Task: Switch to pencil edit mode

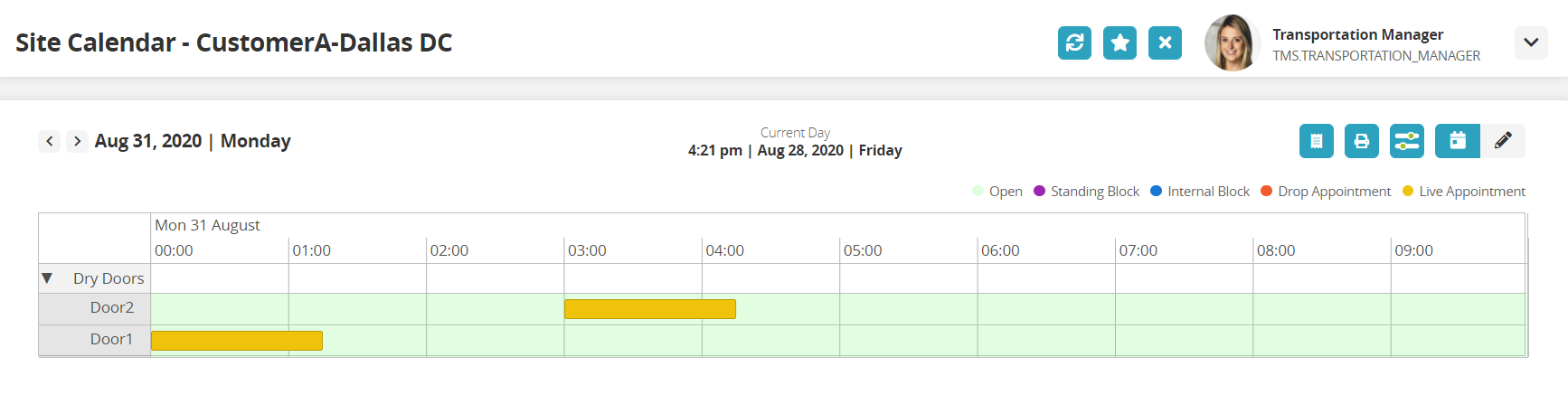Action: click(1503, 141)
